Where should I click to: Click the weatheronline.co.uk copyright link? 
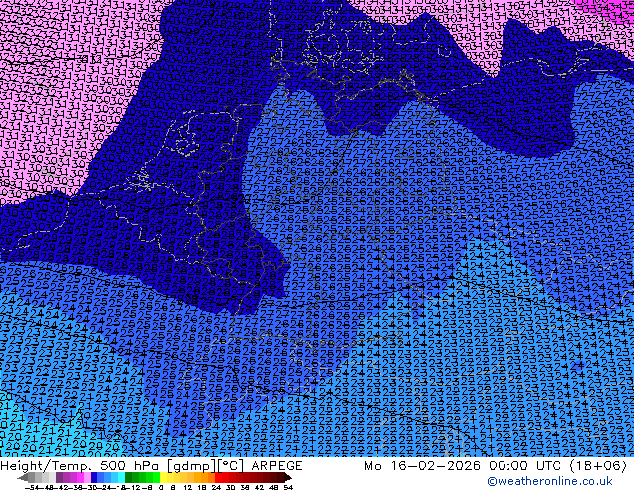(x=550, y=481)
